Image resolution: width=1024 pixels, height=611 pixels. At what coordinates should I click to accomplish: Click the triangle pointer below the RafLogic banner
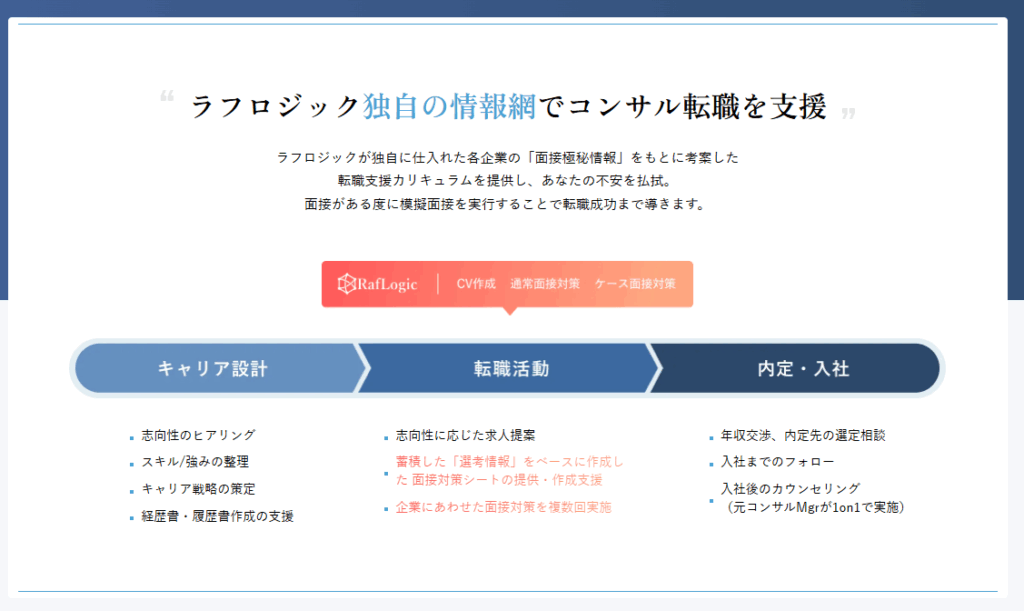[x=509, y=311]
